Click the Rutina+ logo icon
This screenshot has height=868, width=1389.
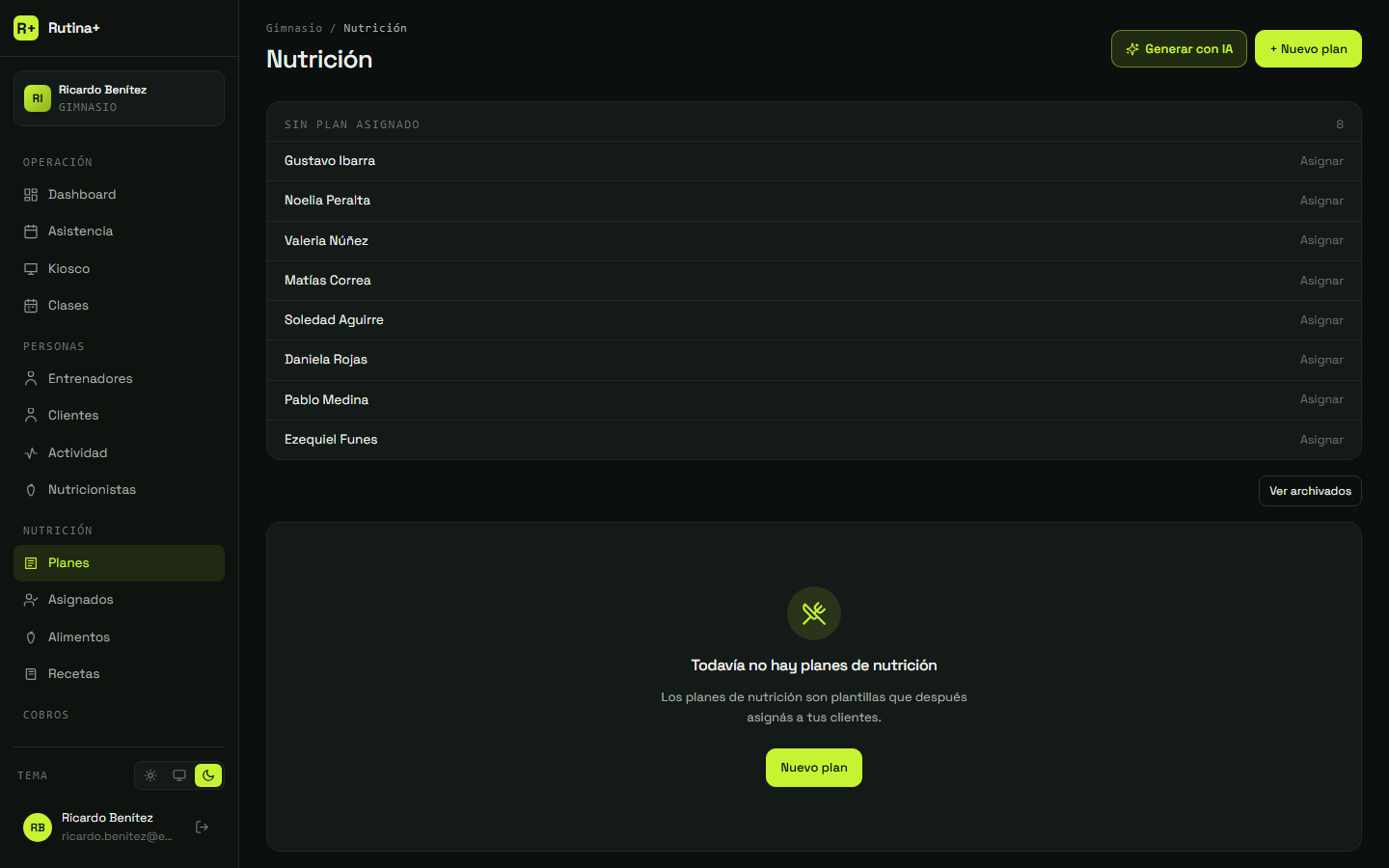(x=26, y=28)
